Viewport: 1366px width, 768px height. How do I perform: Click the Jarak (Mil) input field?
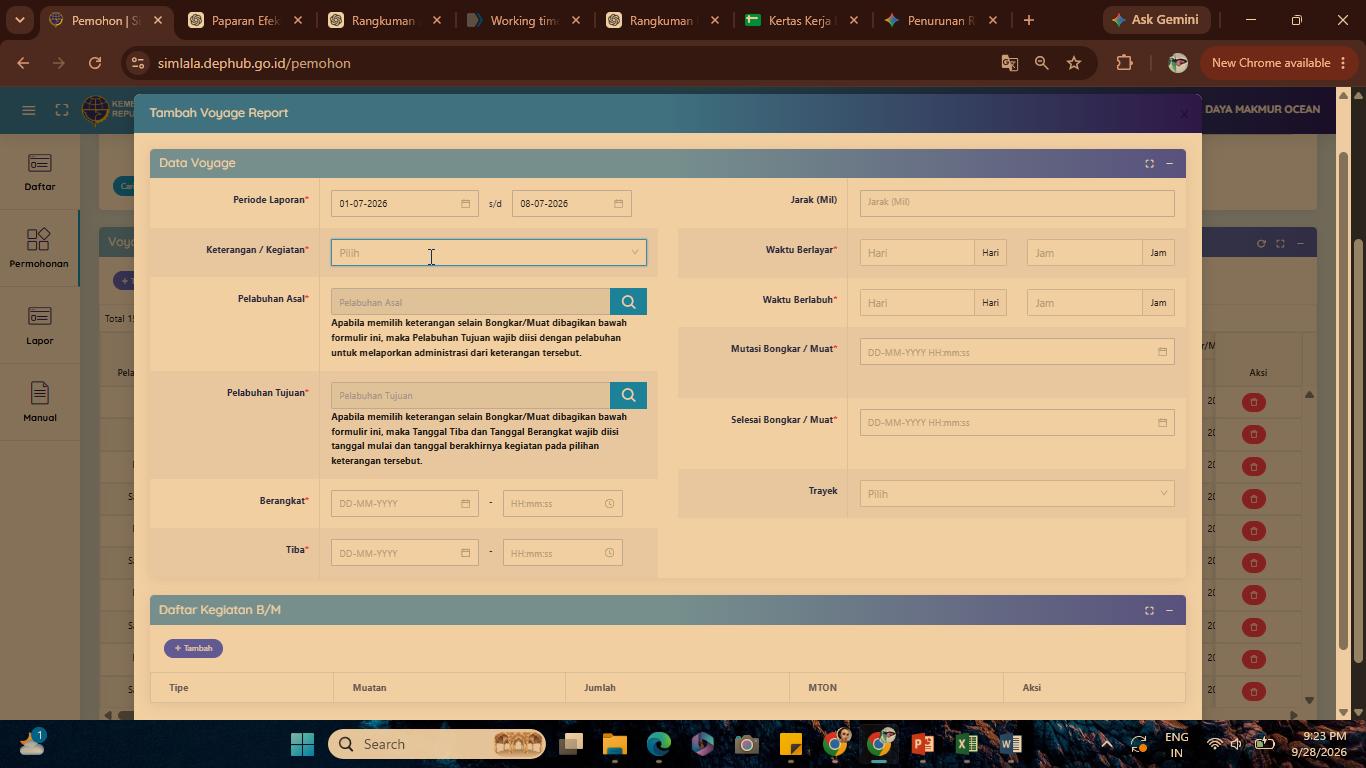1017,202
